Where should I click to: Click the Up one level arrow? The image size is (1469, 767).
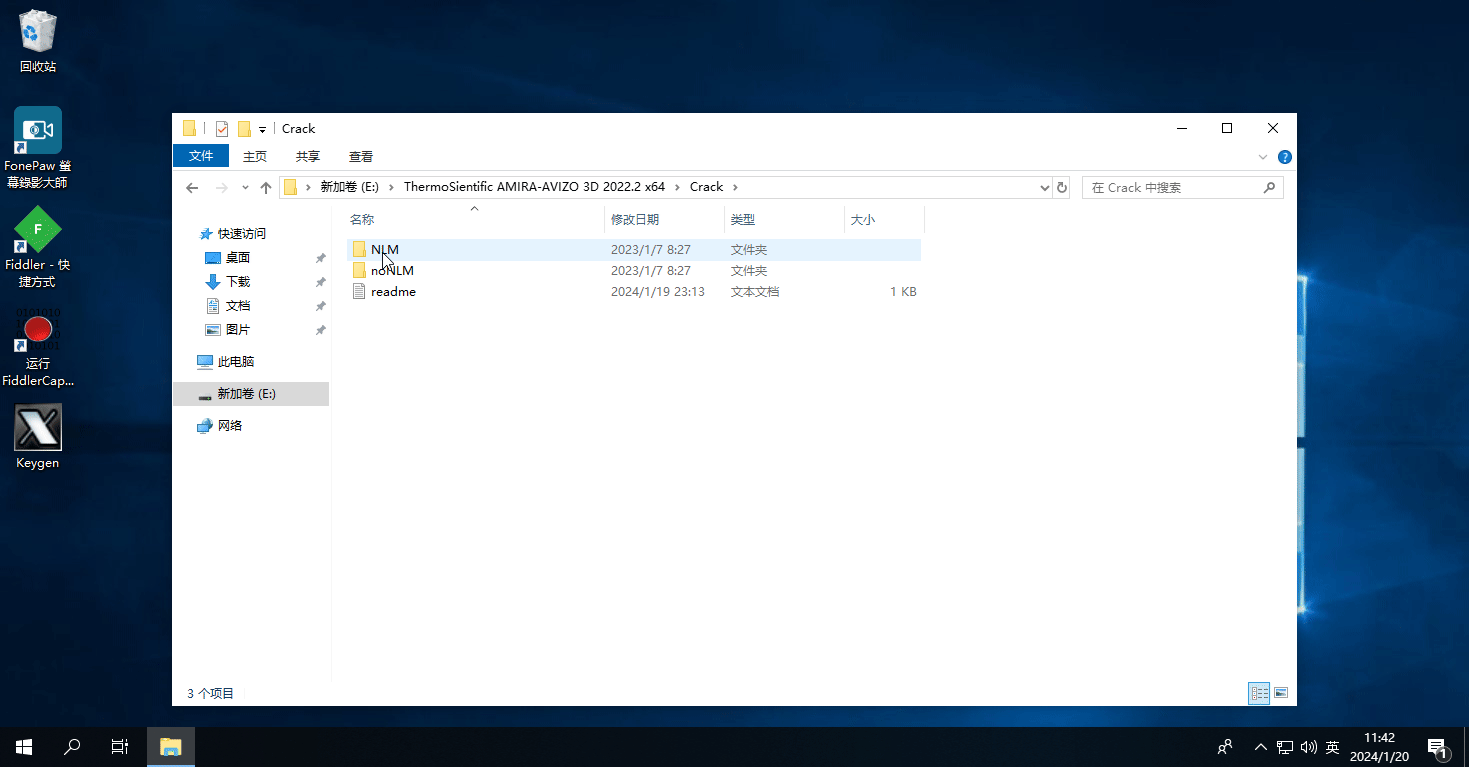click(x=266, y=188)
